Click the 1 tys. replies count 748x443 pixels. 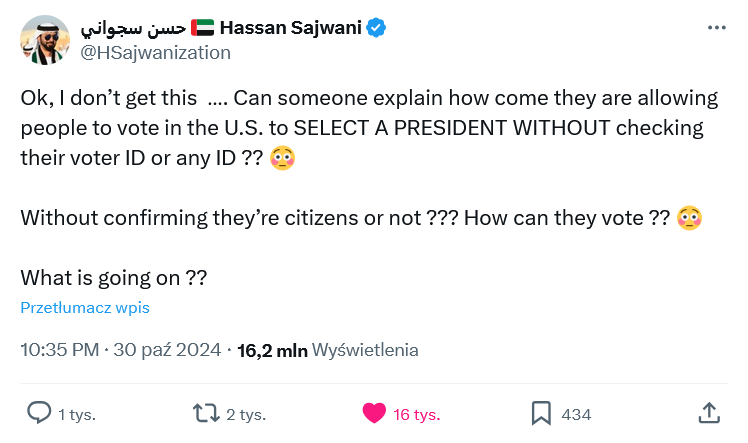(x=77, y=414)
